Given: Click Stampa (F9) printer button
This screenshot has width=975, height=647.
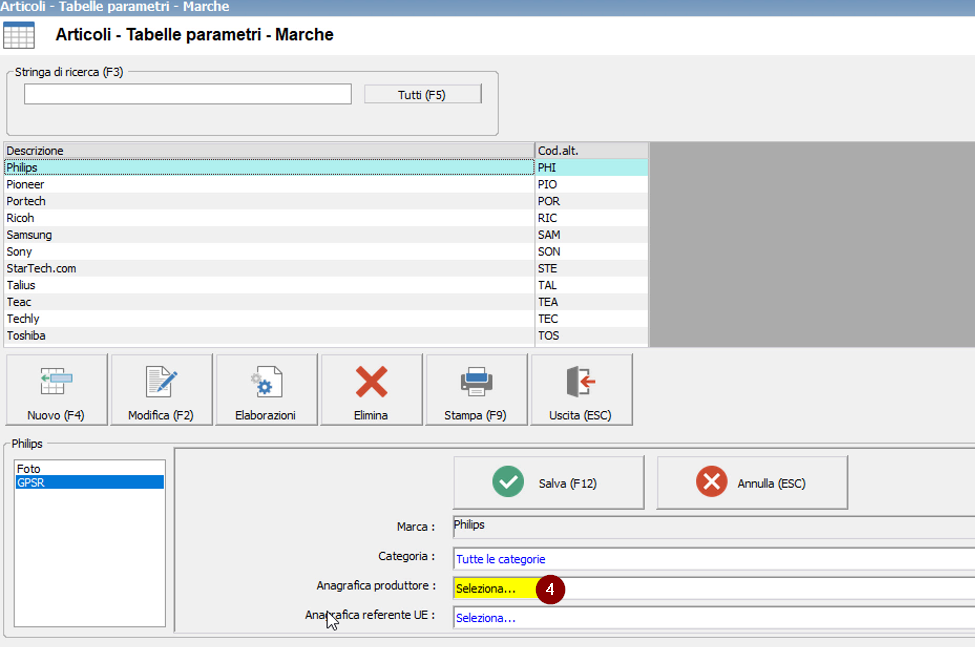Looking at the screenshot, I should click(476, 390).
